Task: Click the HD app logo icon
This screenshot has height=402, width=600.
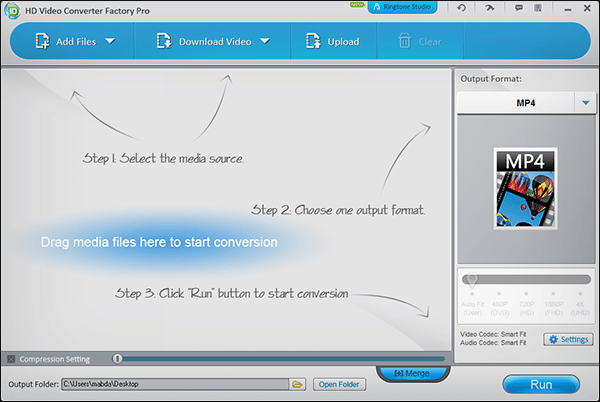Action: click(x=10, y=9)
